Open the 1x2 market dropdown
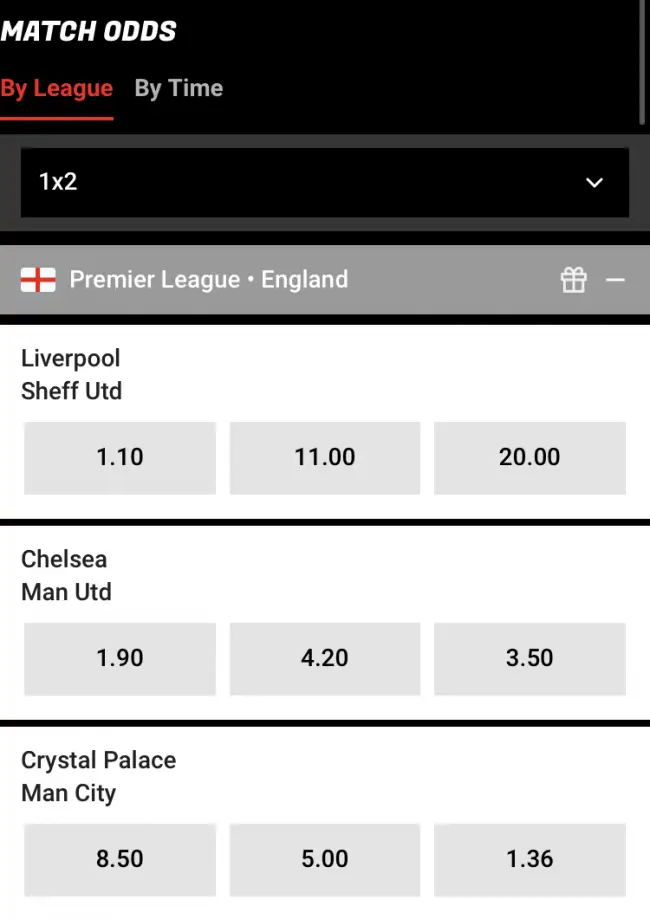650x919 pixels. click(324, 182)
